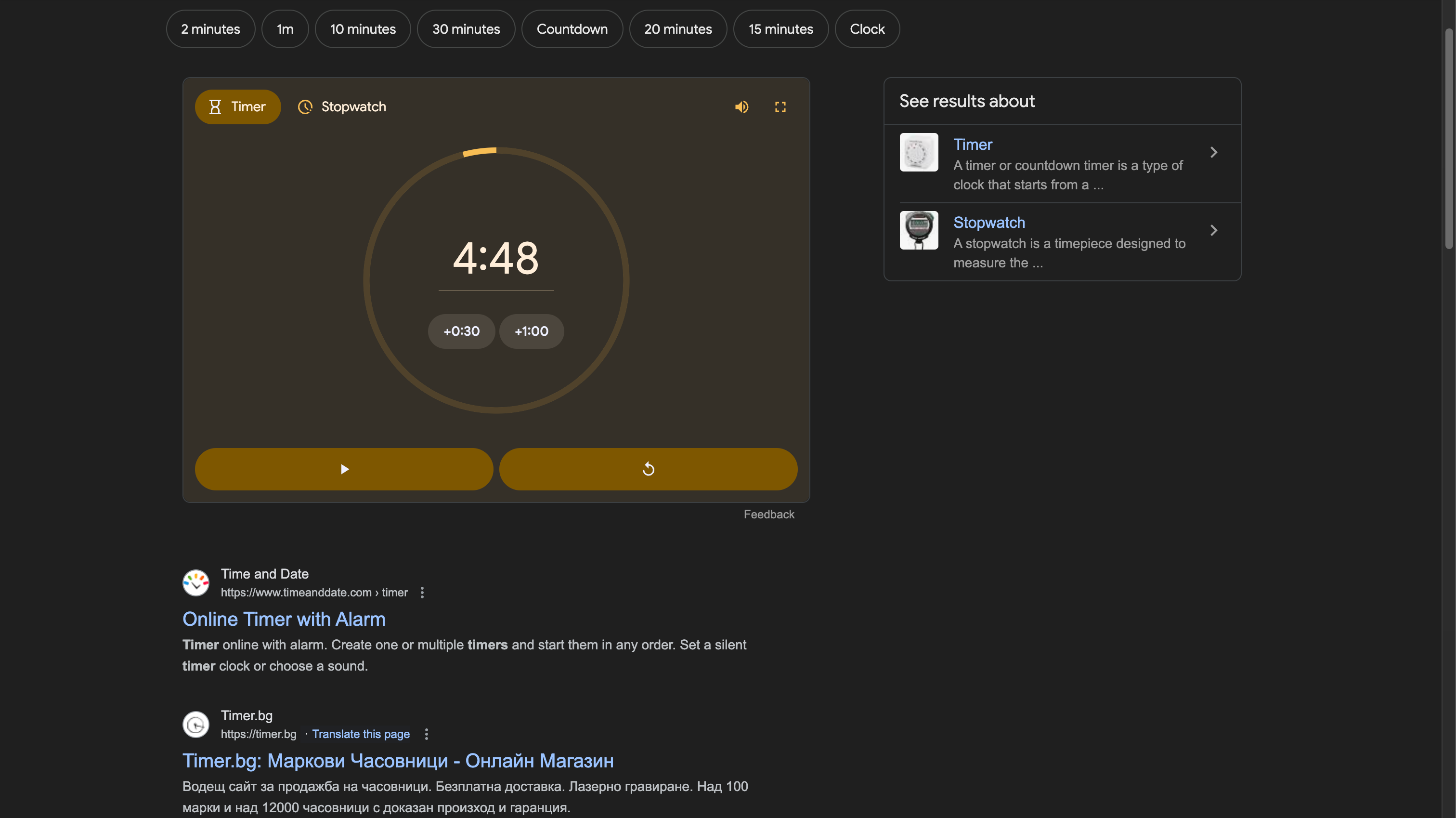Click the Time and Date favicon
This screenshot has width=1456, height=818.
[195, 583]
